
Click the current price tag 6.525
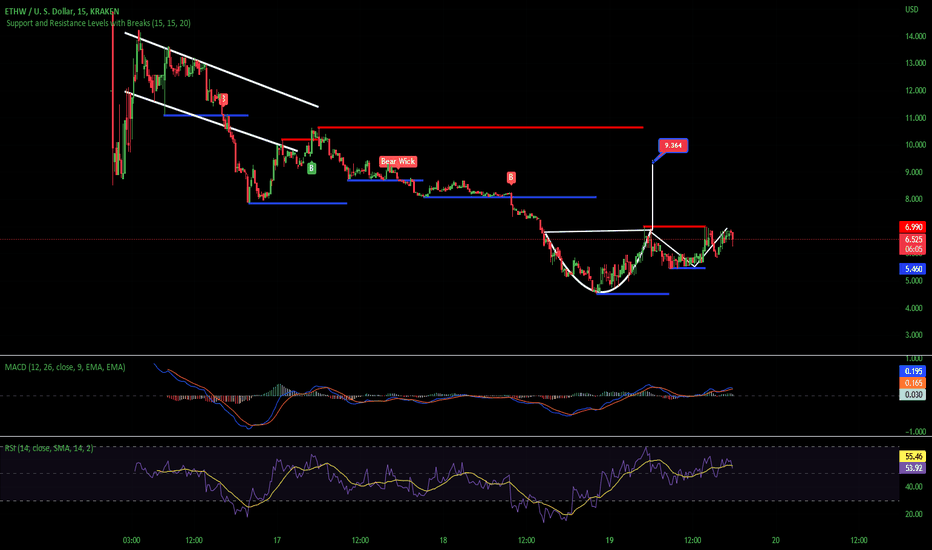(x=914, y=240)
